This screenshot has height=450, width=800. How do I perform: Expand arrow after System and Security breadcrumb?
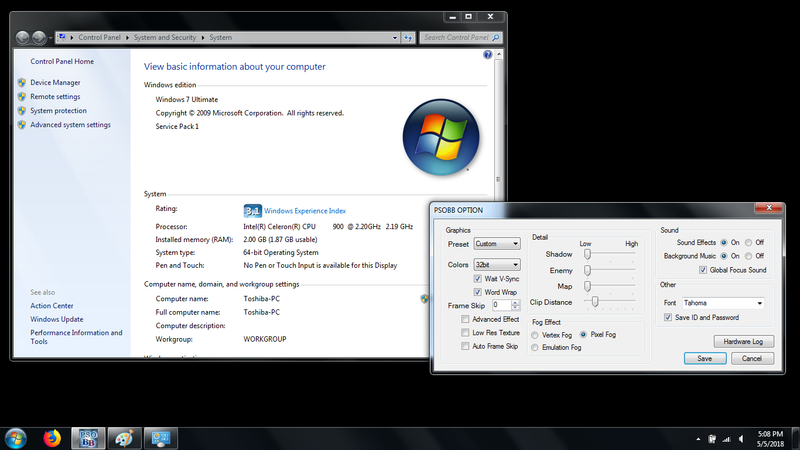coord(203,37)
